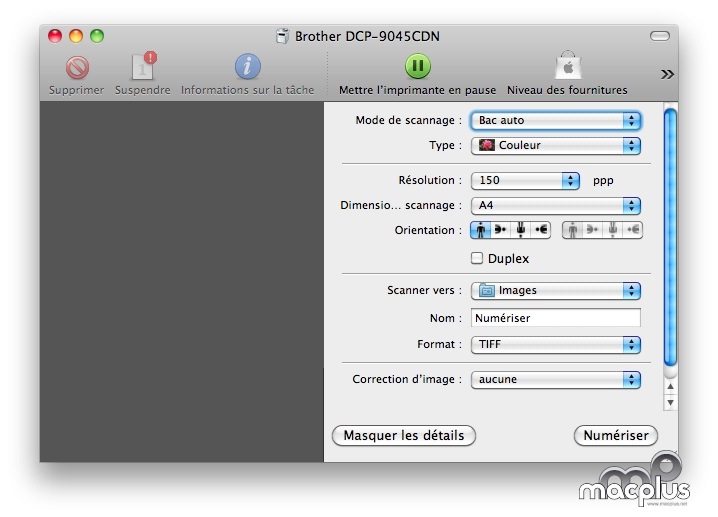This screenshot has height=517, width=718.
Task: Click the scrollbar down arrow
Action: [x=670, y=403]
